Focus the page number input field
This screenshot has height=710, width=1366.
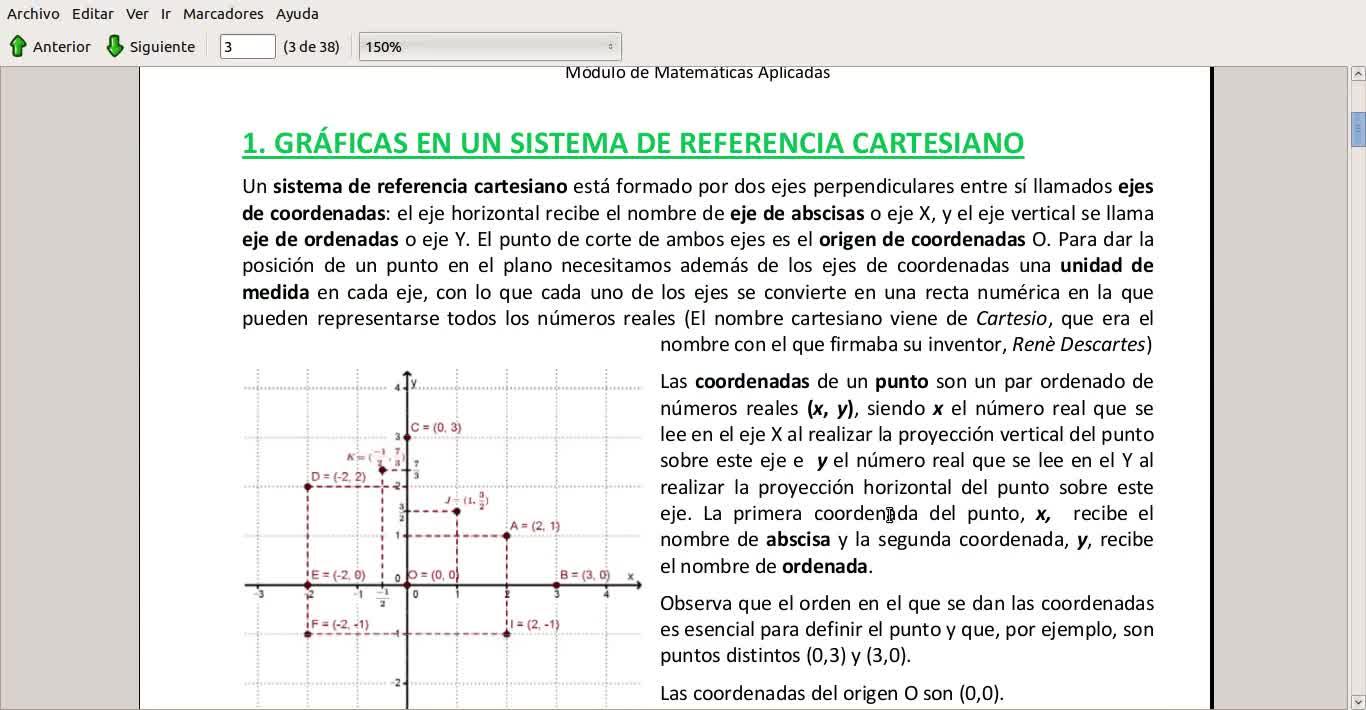coord(247,46)
